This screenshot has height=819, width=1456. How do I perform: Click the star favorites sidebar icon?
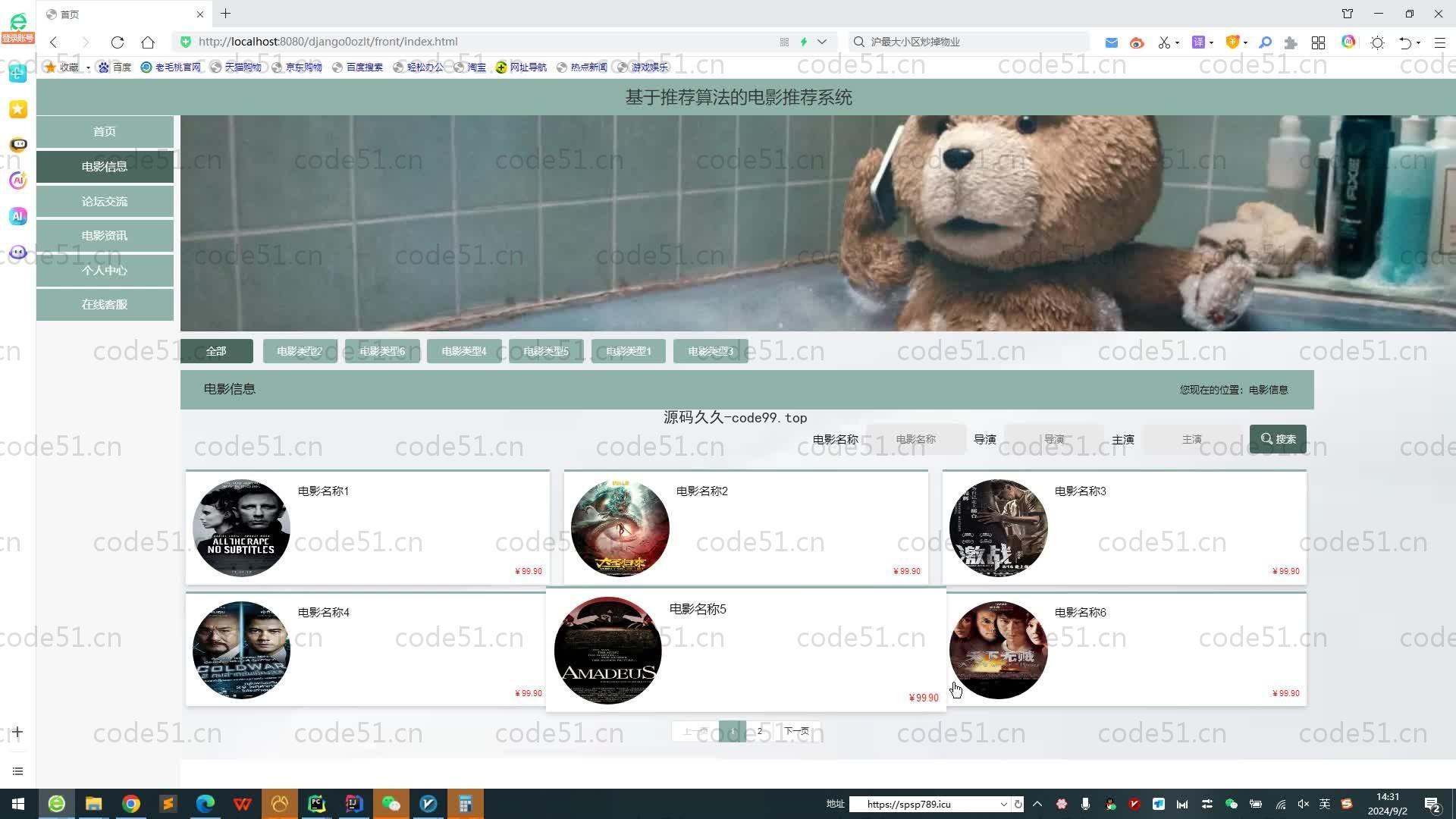click(x=18, y=109)
